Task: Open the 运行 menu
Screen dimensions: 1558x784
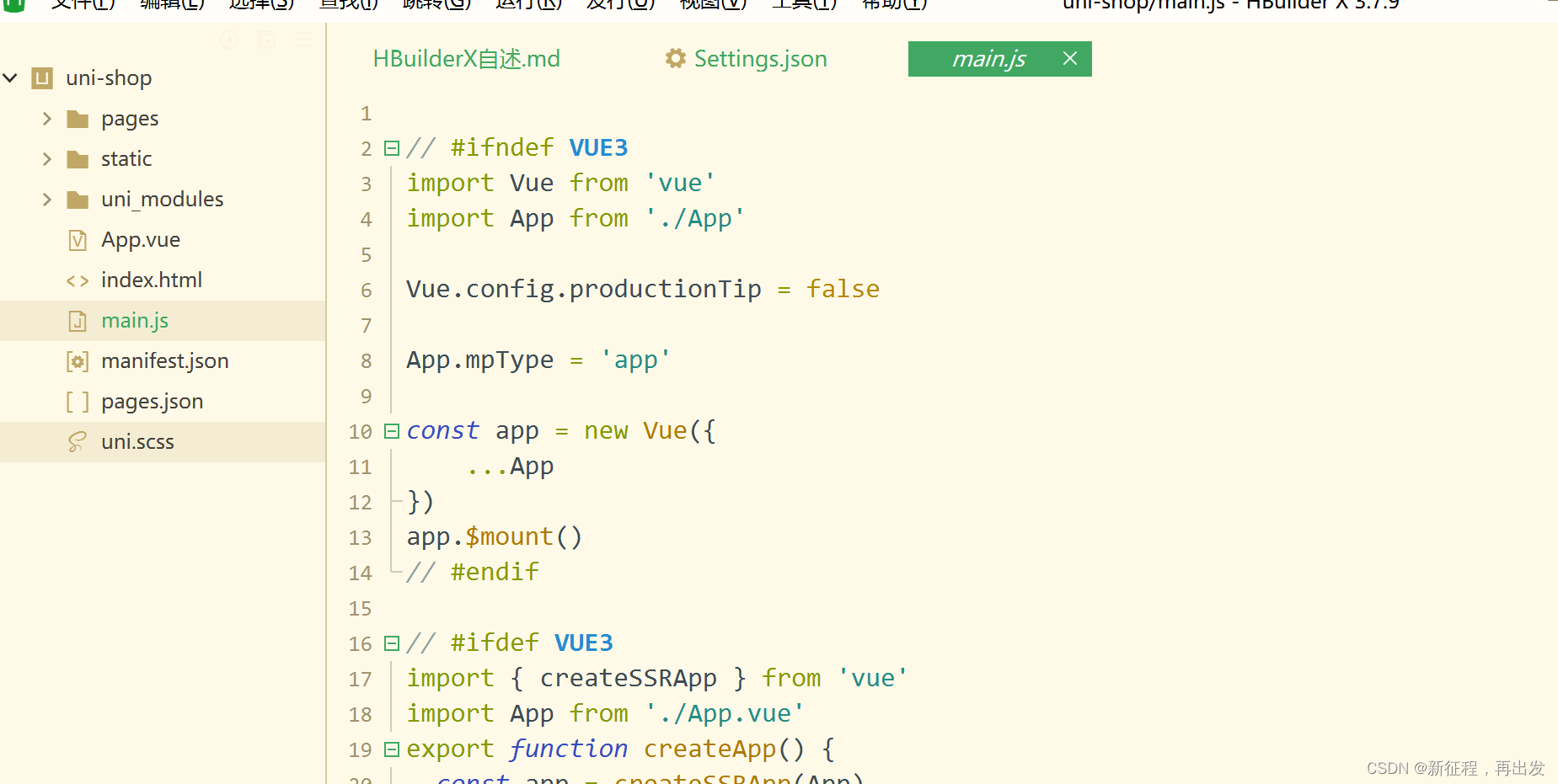Action: (528, 4)
